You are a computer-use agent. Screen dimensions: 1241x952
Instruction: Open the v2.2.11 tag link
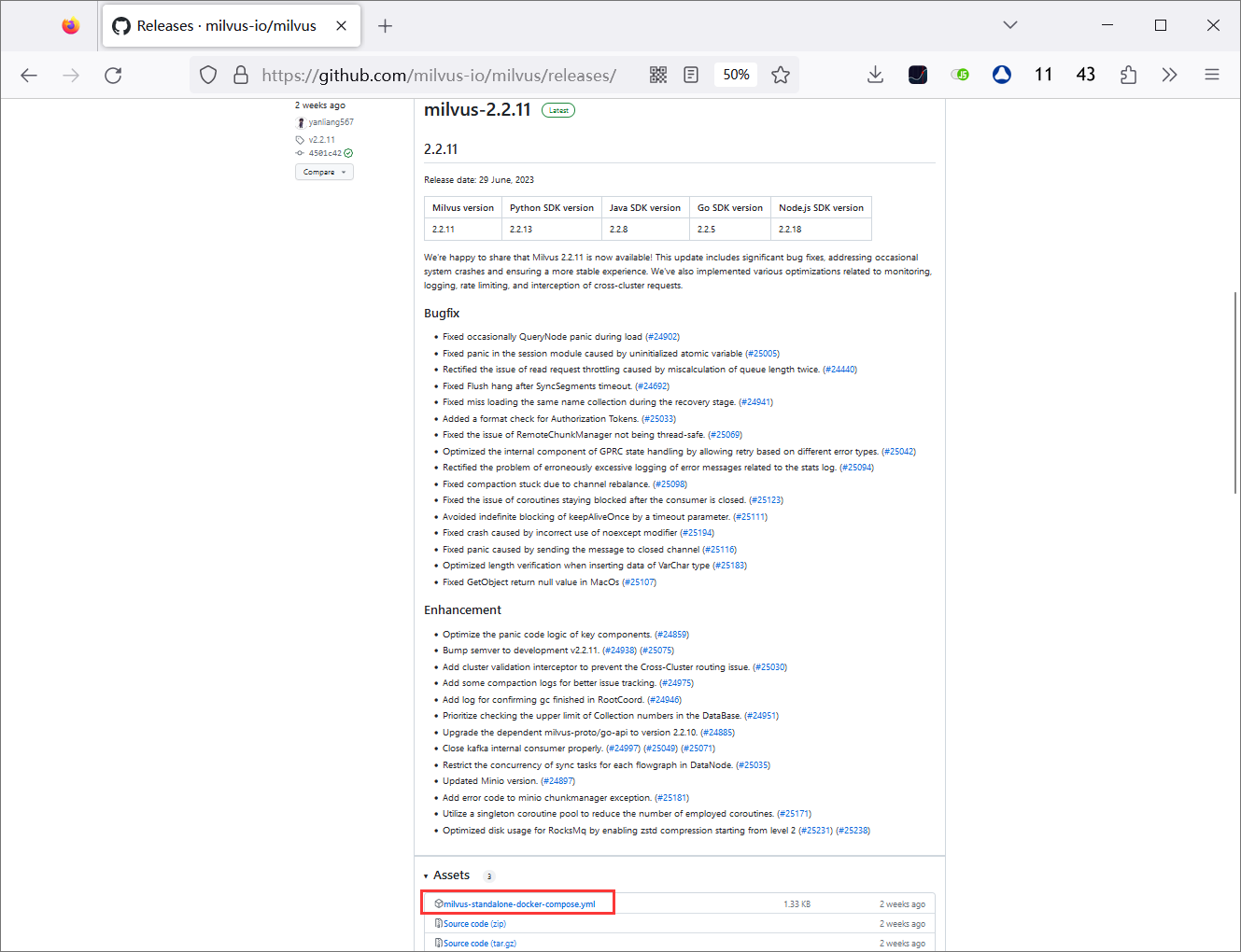(x=321, y=140)
